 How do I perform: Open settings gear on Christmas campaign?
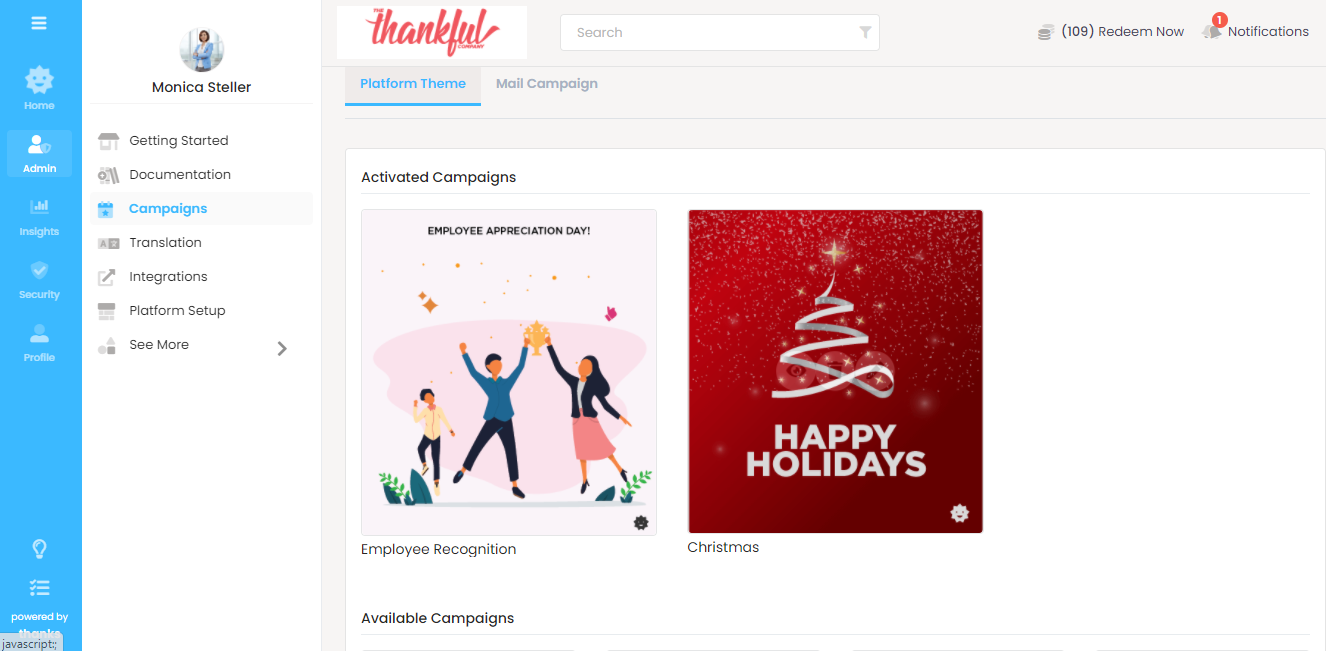(959, 513)
